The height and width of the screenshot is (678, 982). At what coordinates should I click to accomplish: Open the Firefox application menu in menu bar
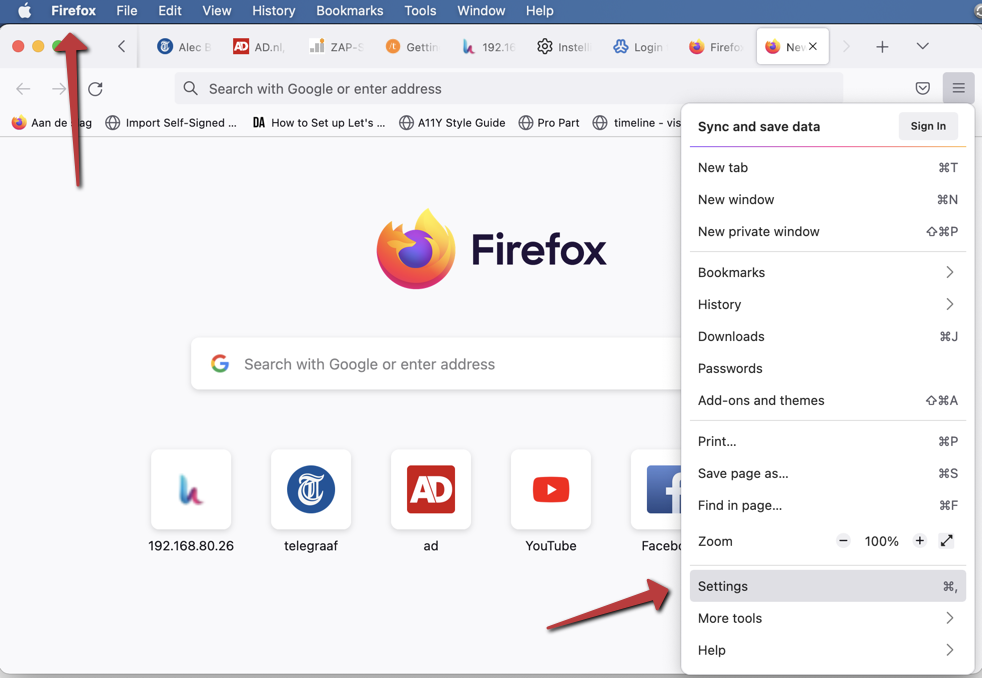point(73,11)
